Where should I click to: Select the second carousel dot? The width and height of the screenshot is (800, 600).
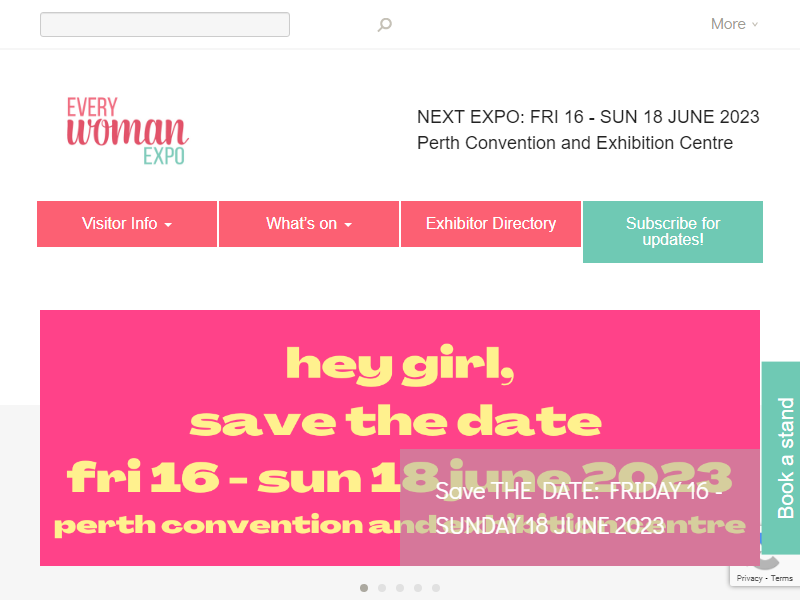382,588
